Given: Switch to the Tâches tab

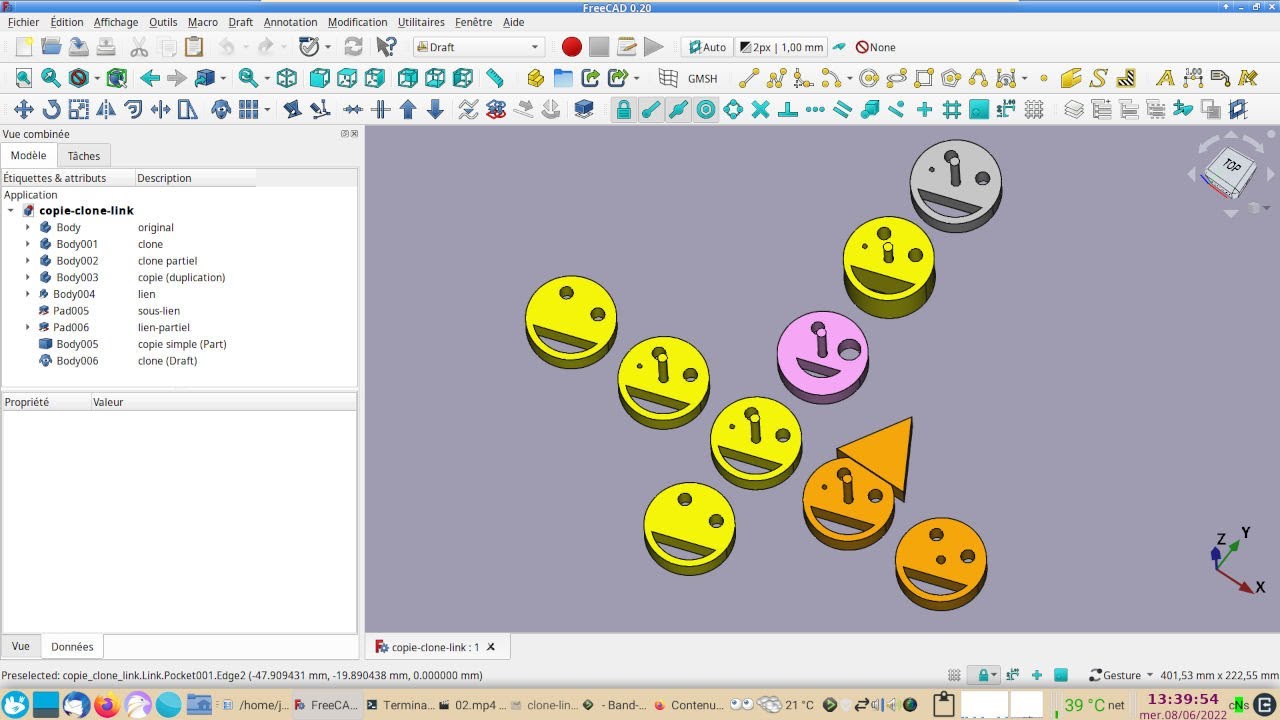Looking at the screenshot, I should [x=84, y=156].
